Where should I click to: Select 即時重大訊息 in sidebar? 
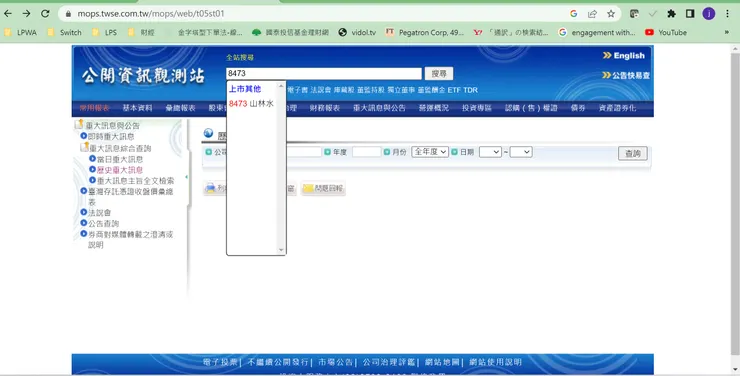tap(111, 136)
